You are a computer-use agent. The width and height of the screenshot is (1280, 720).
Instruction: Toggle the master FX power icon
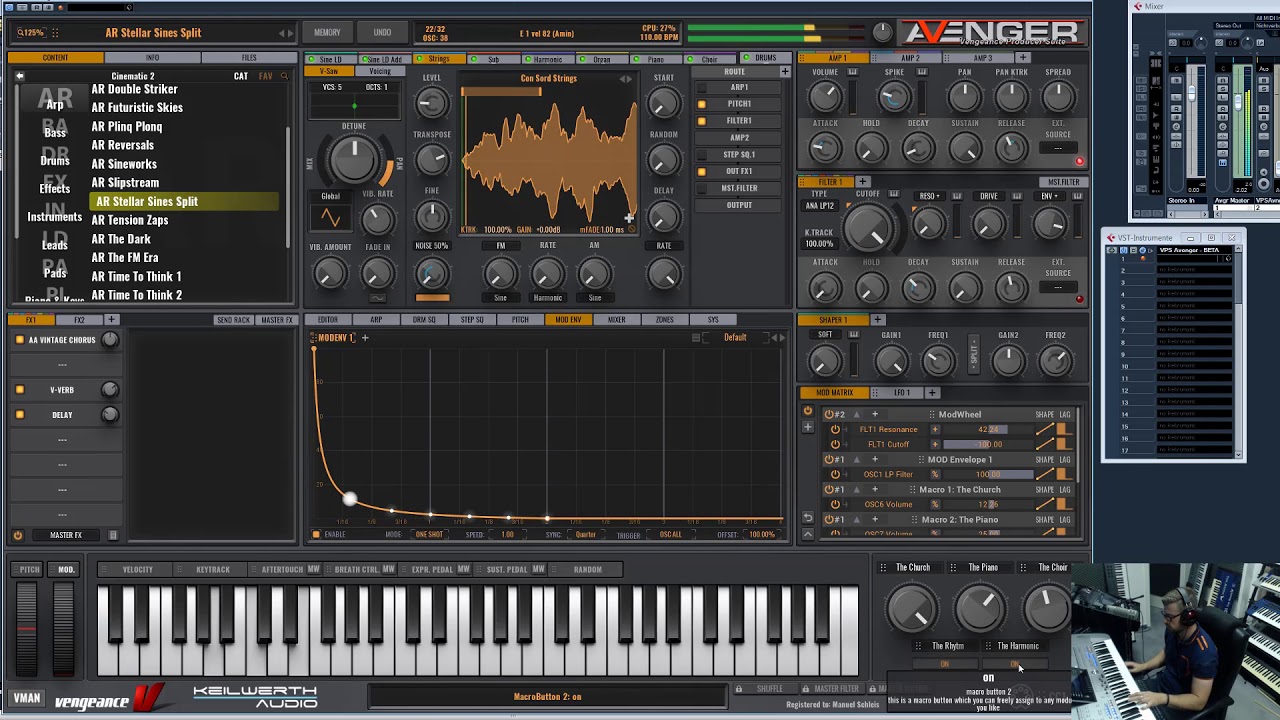pos(17,535)
